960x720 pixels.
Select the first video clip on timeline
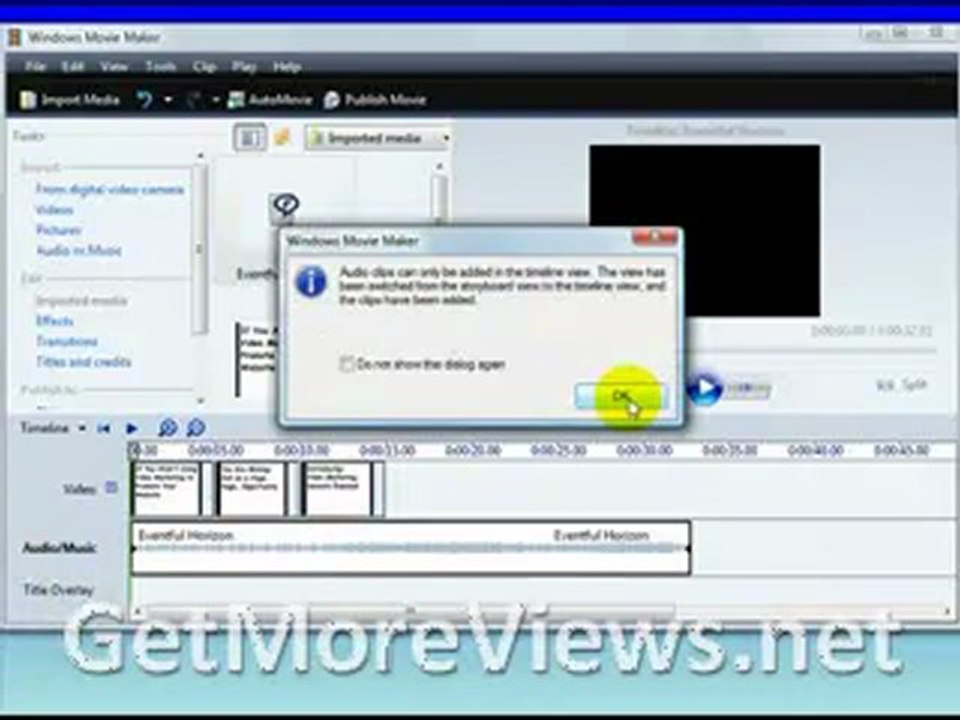(x=167, y=488)
